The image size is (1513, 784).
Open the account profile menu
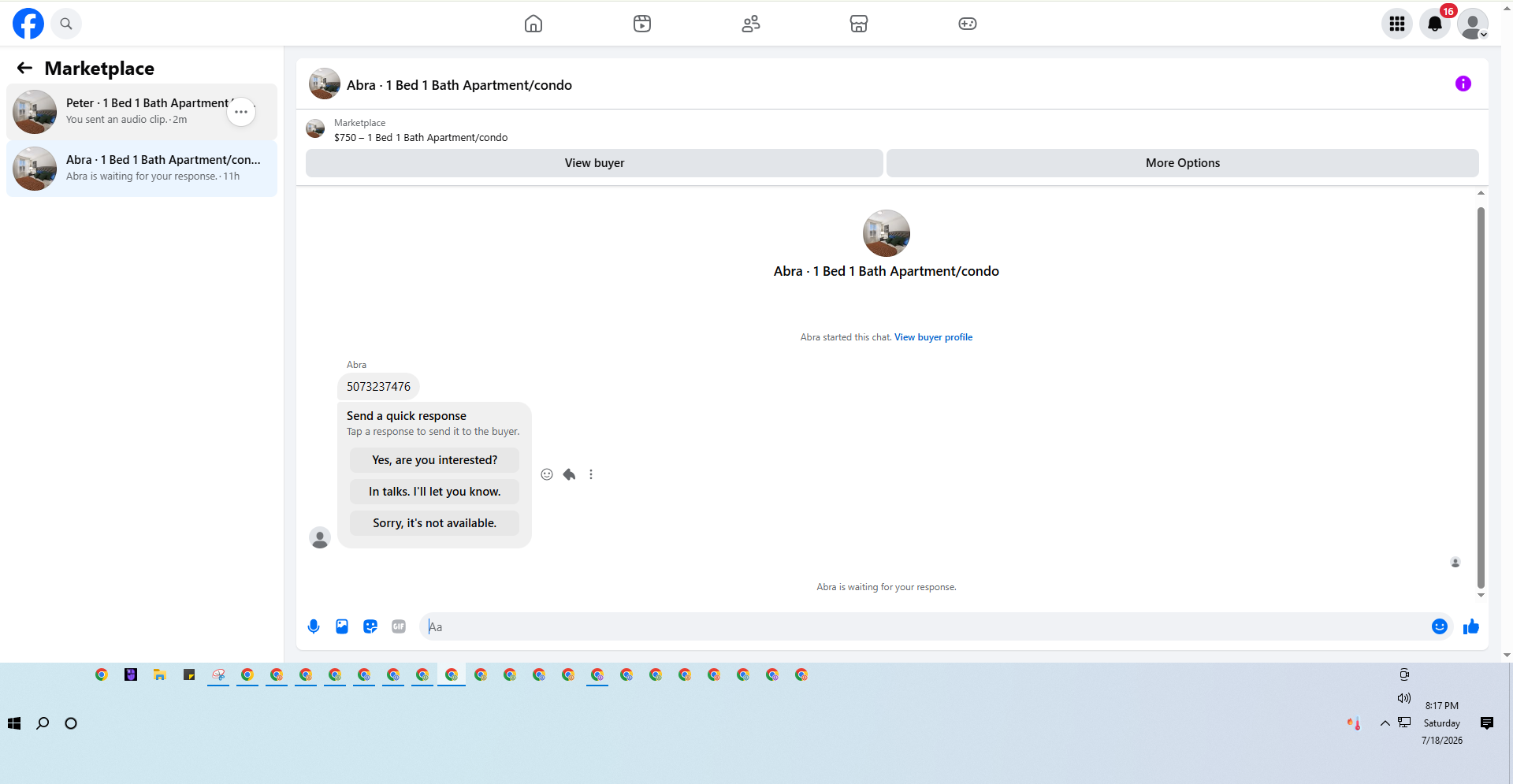tap(1473, 24)
